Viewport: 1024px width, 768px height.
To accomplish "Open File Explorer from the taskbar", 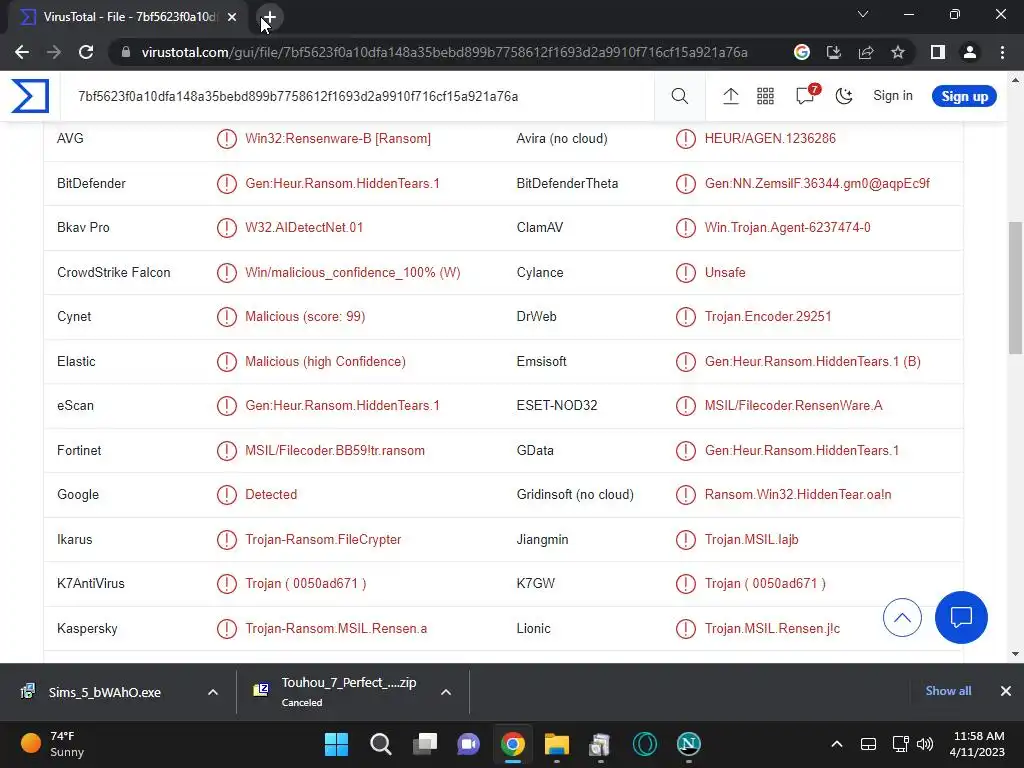I will [556, 744].
